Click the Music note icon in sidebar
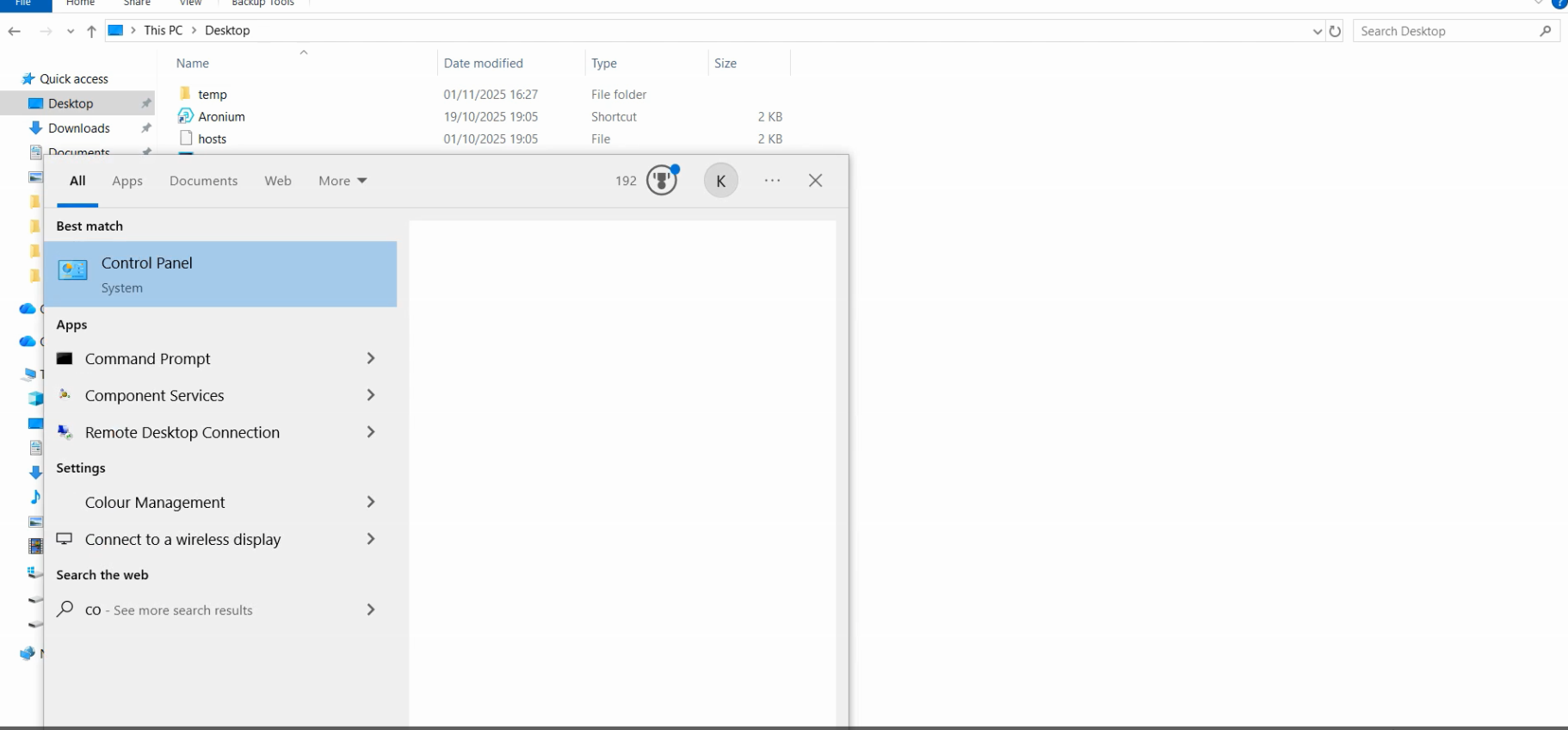 [x=35, y=497]
